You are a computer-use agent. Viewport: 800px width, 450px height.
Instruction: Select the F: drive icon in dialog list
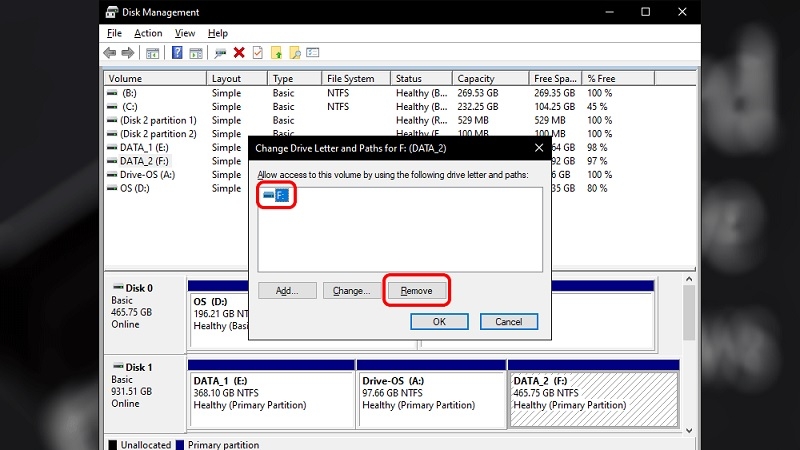tap(276, 195)
